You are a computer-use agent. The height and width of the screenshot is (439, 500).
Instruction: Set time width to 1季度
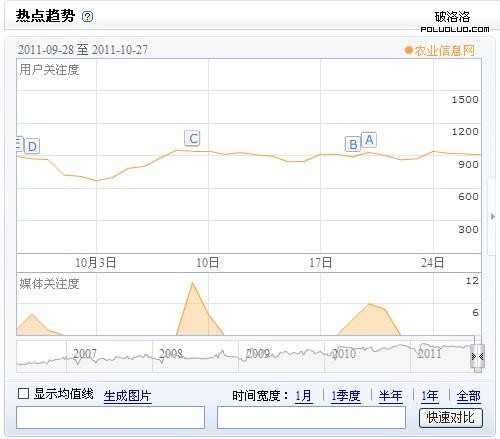pyautogui.click(x=346, y=396)
